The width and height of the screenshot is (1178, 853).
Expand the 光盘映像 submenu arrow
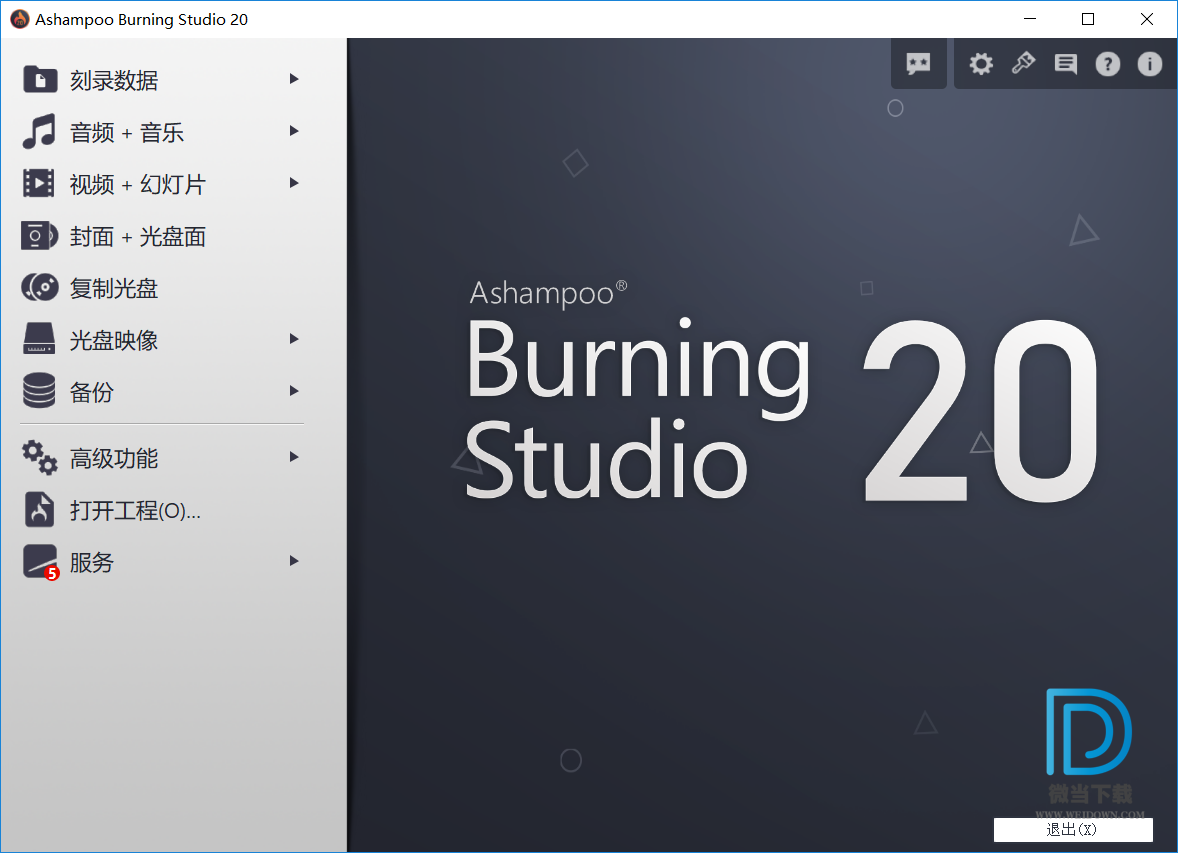[x=294, y=339]
